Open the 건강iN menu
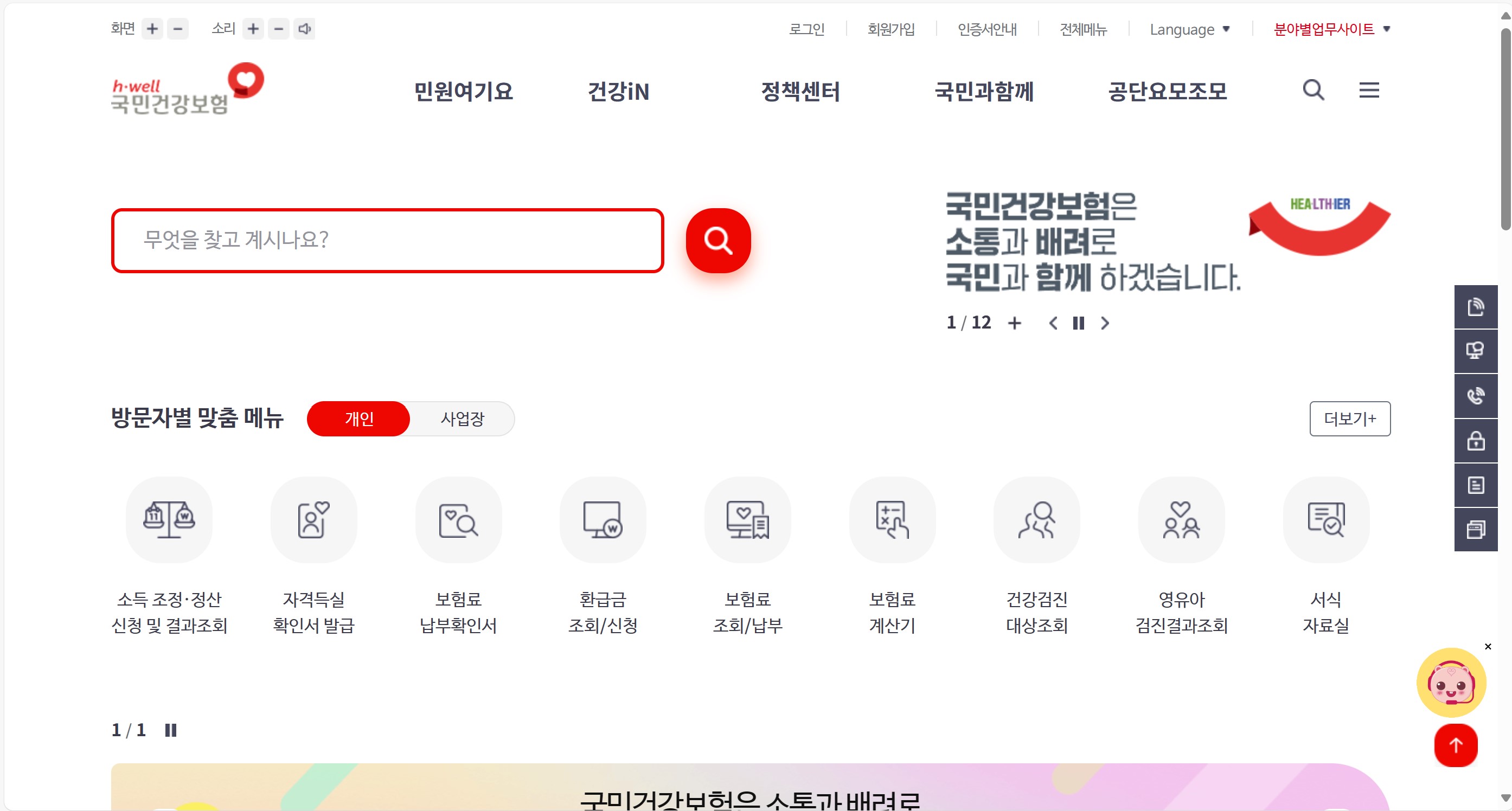Image resolution: width=1512 pixels, height=811 pixels. [x=619, y=91]
